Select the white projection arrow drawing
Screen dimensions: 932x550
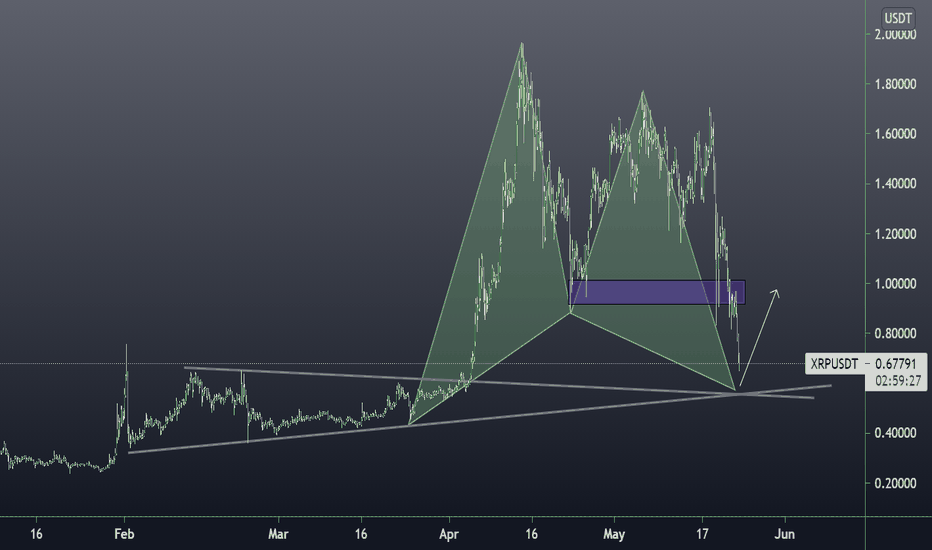tap(758, 340)
